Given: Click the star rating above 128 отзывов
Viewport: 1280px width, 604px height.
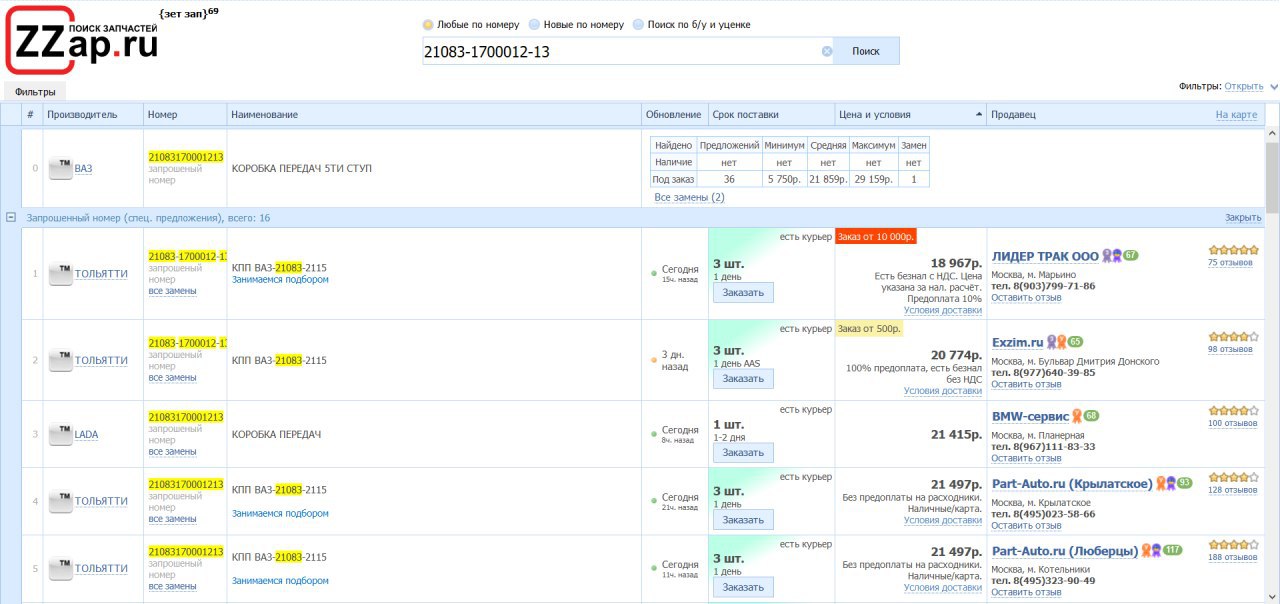Looking at the screenshot, I should 1233,477.
